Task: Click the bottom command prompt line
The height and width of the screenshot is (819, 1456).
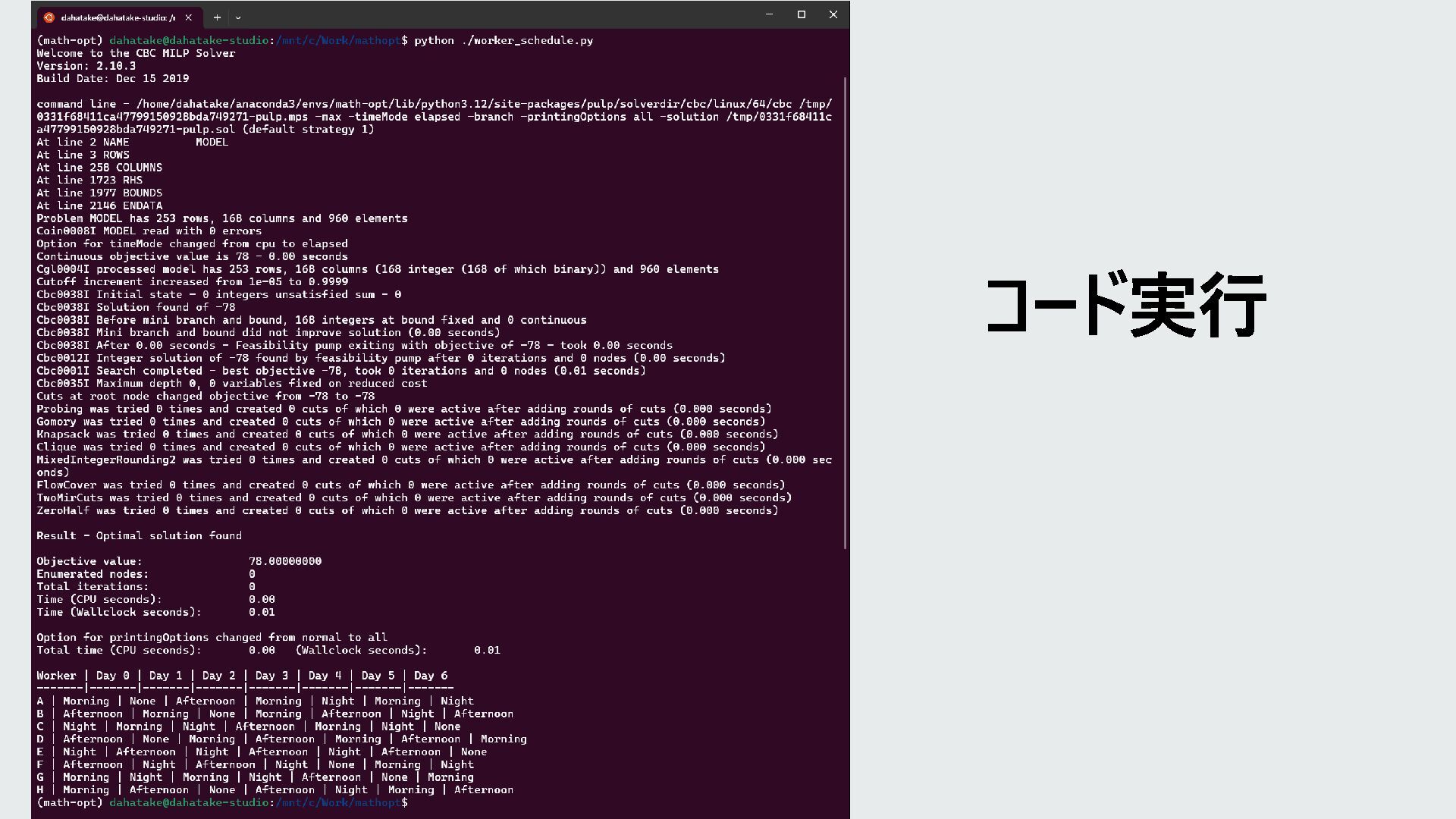Action: click(221, 802)
